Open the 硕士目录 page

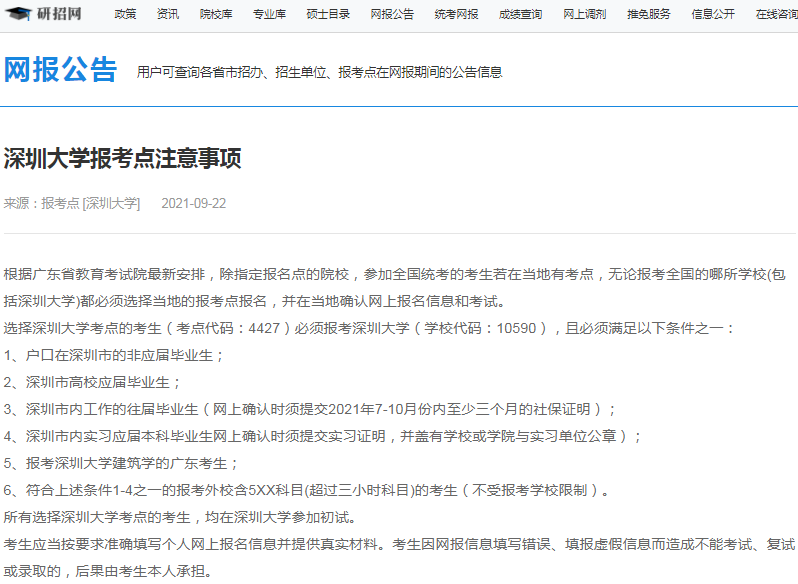(328, 14)
